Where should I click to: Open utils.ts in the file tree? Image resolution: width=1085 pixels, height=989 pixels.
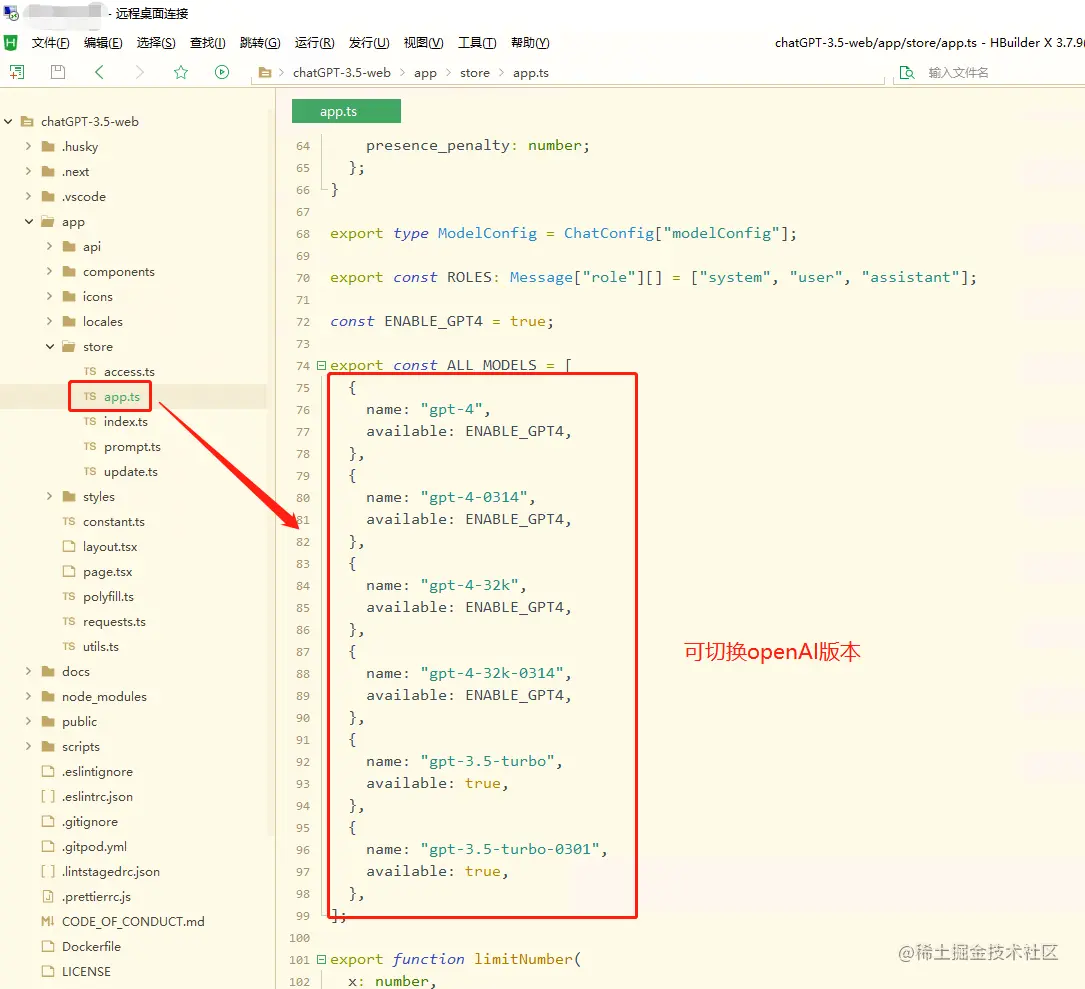point(100,646)
